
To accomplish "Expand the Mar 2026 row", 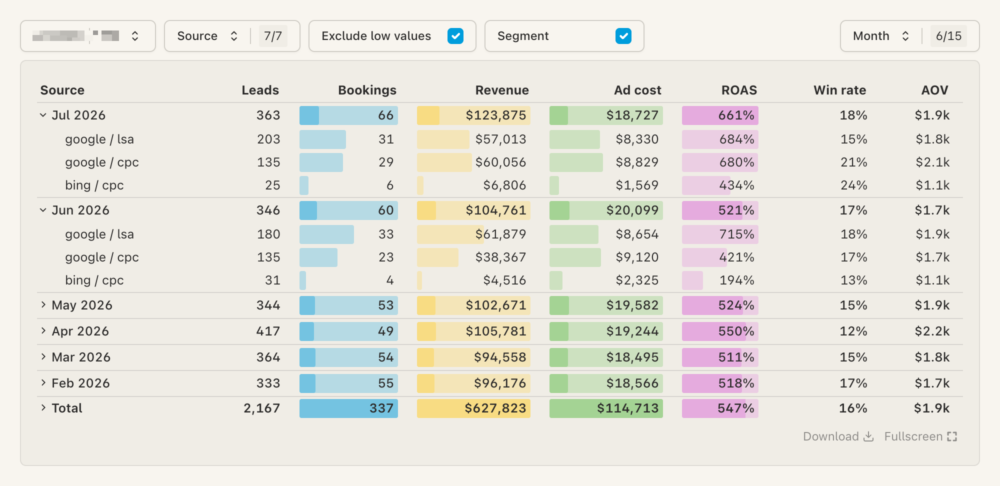I will tap(43, 357).
